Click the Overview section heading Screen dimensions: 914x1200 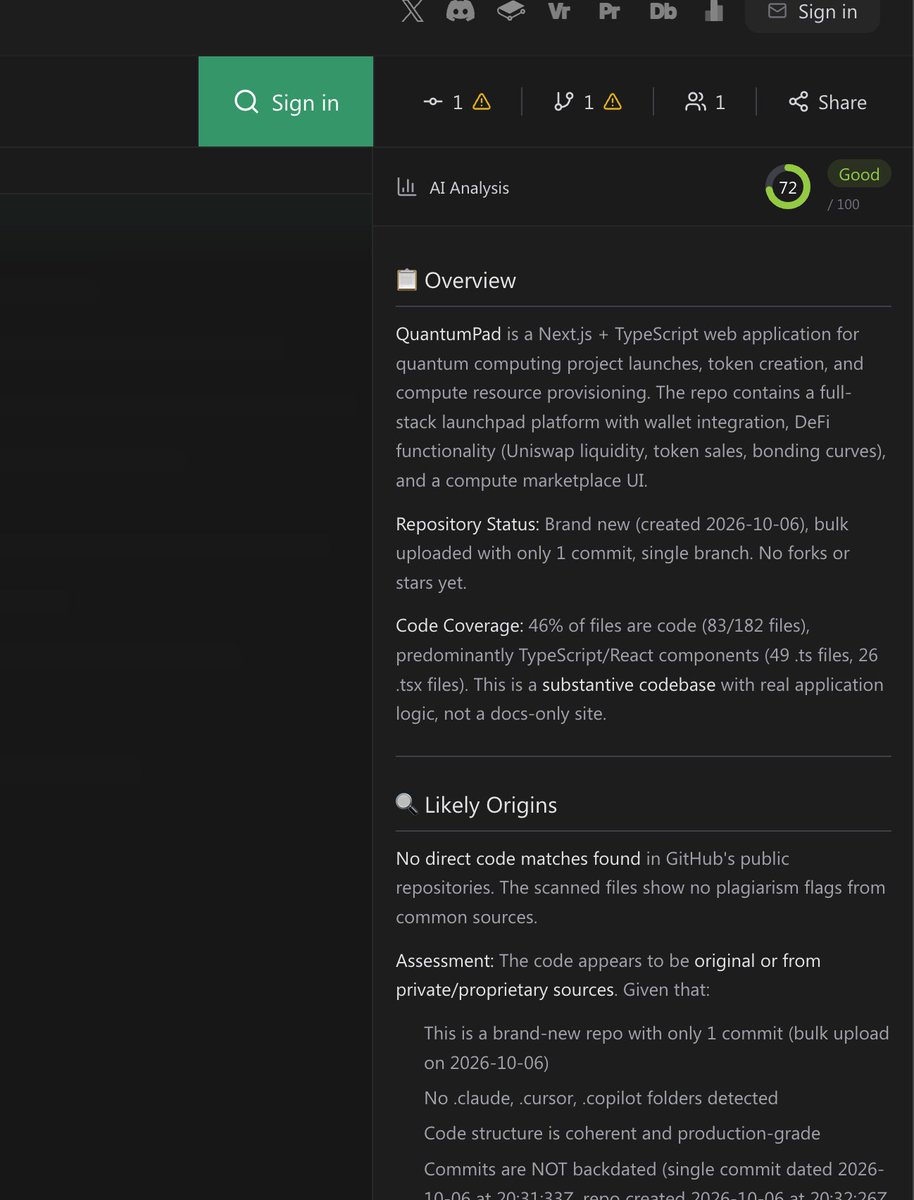(456, 280)
